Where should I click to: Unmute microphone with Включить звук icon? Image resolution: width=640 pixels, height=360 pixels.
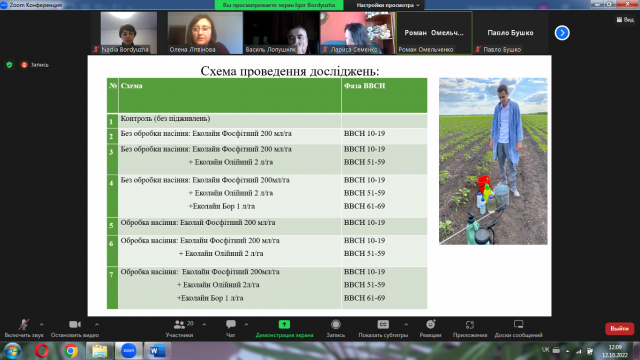point(24,325)
